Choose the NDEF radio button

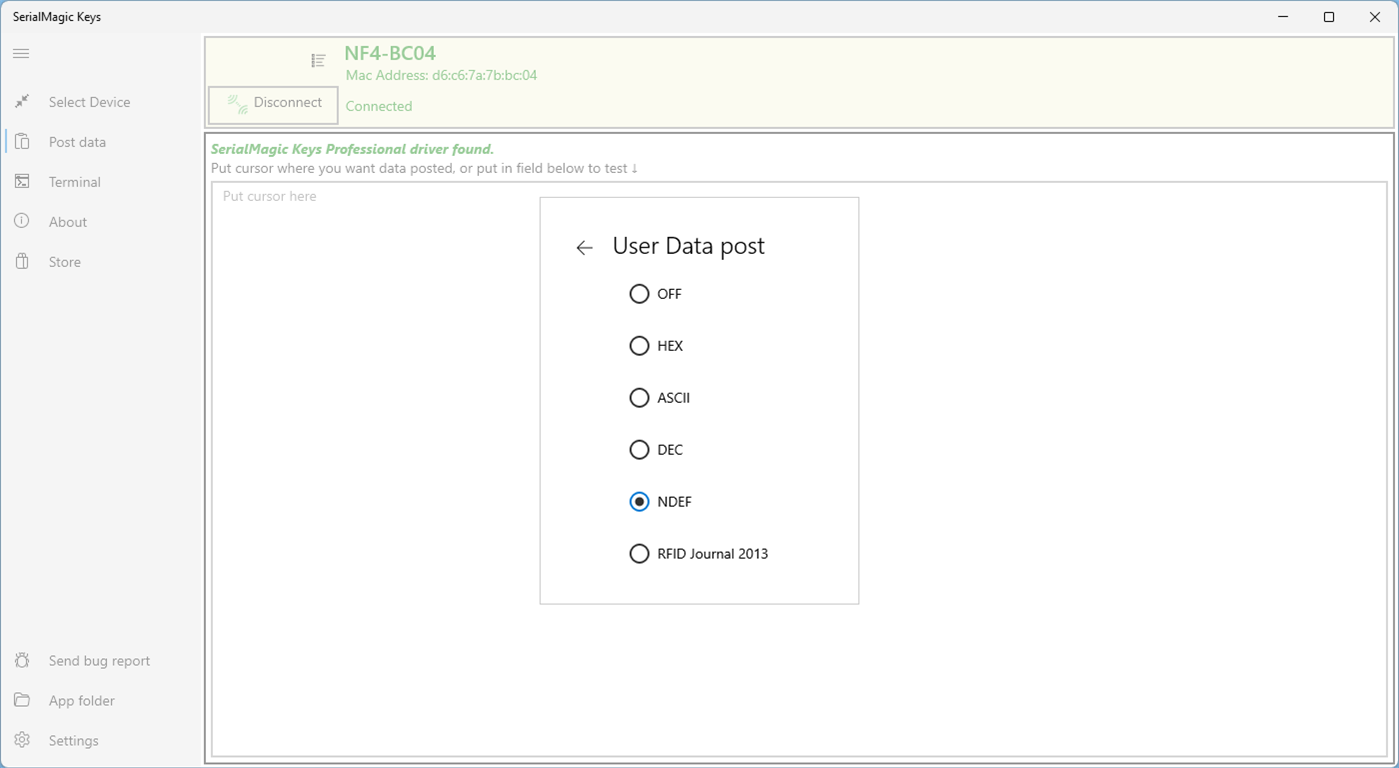pyautogui.click(x=639, y=502)
